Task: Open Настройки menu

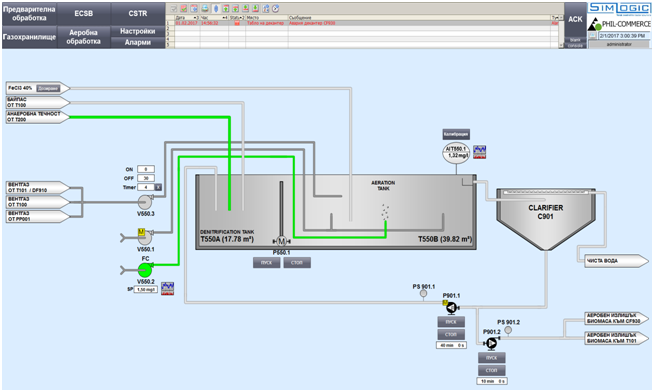Action: (x=138, y=31)
